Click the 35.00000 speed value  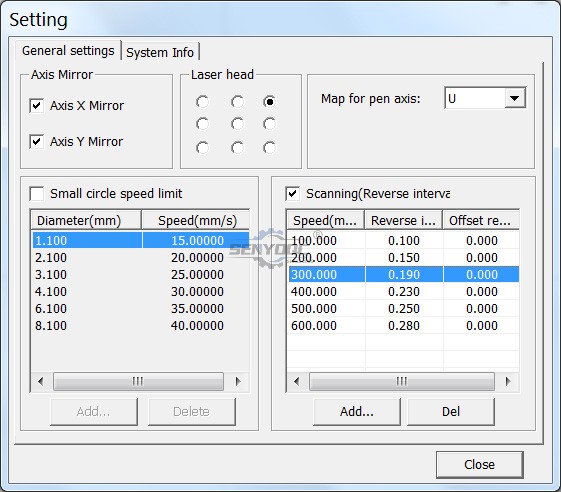point(197,308)
